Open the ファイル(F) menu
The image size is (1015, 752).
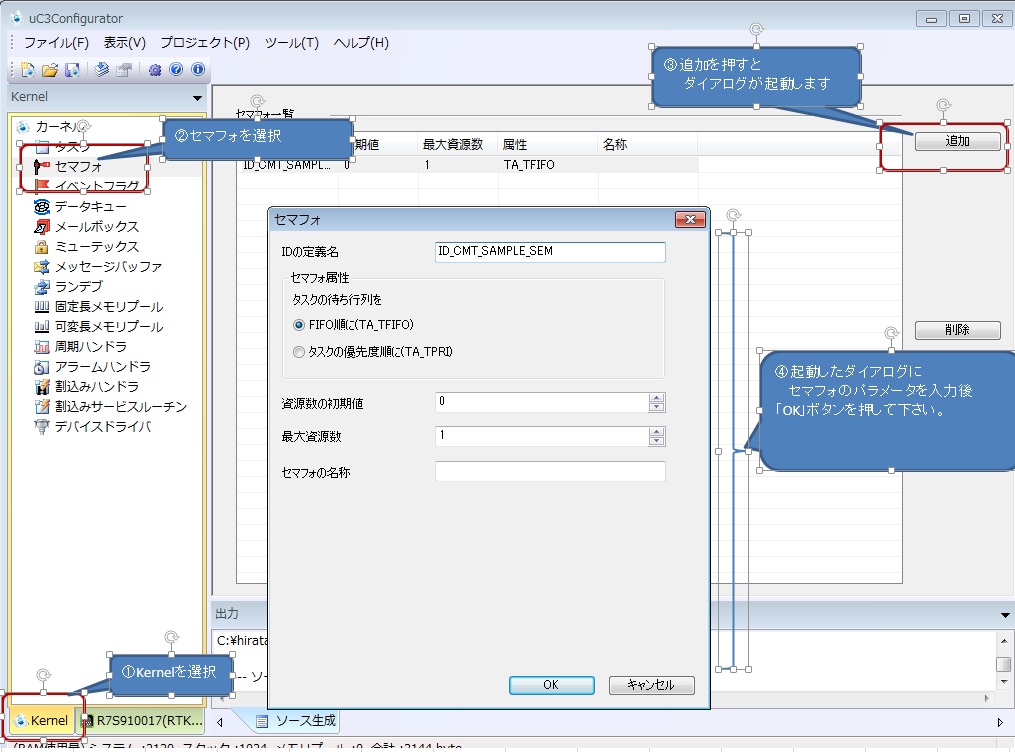click(x=56, y=43)
